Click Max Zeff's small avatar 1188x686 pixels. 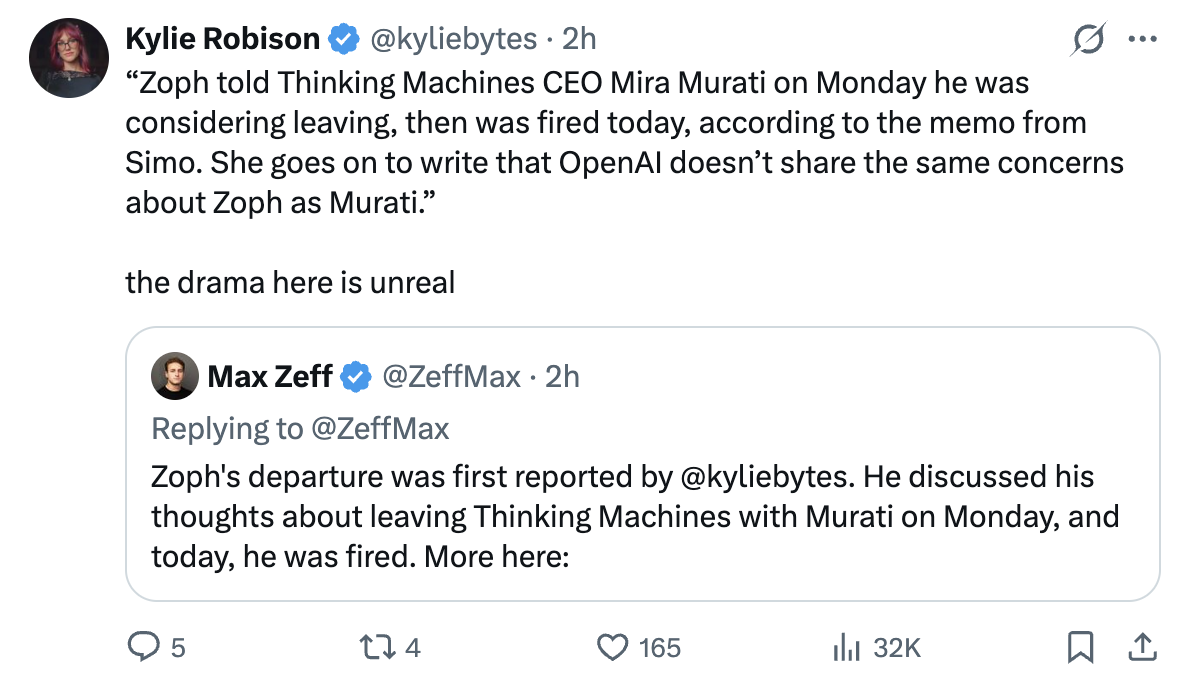point(173,377)
